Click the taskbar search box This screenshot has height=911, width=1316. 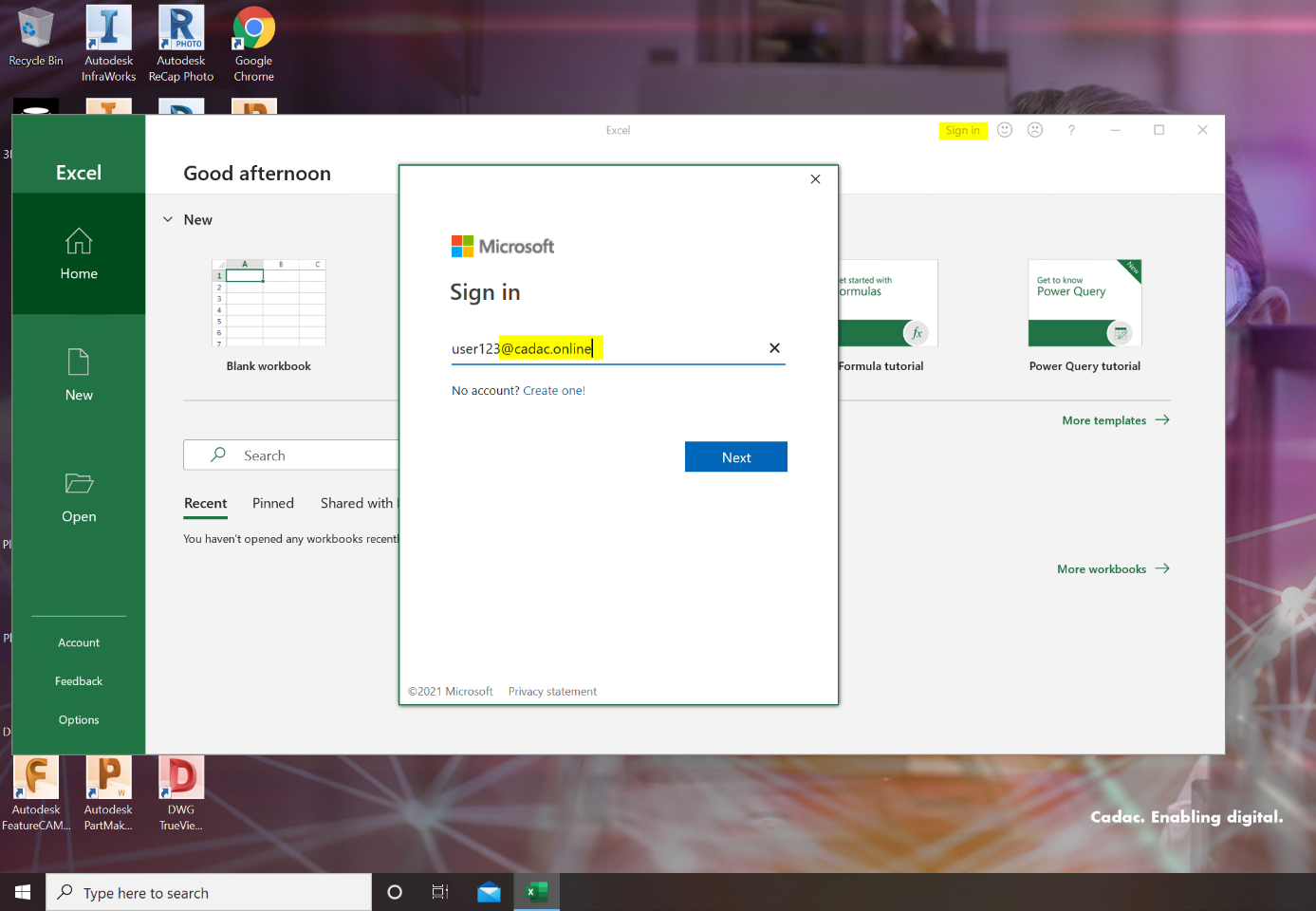(209, 893)
